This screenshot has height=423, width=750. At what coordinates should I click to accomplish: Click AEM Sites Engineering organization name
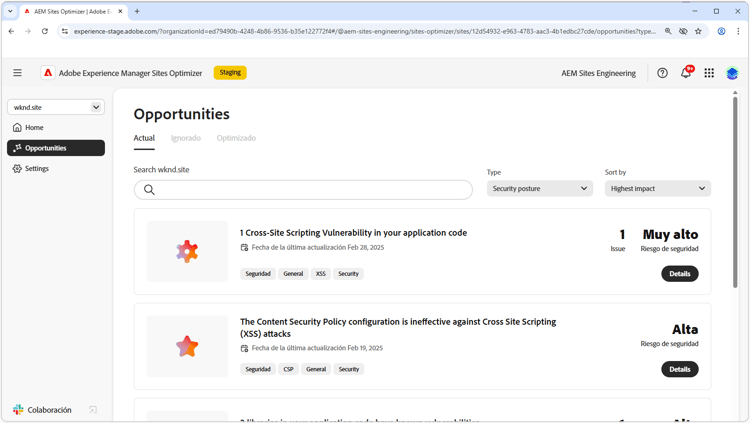(x=598, y=73)
